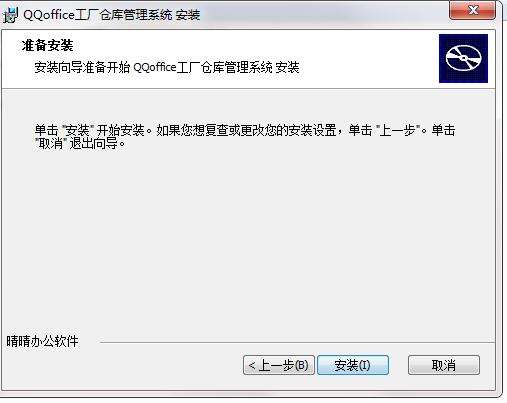Click the 准备安装 heading
The width and height of the screenshot is (507, 403).
(x=47, y=46)
